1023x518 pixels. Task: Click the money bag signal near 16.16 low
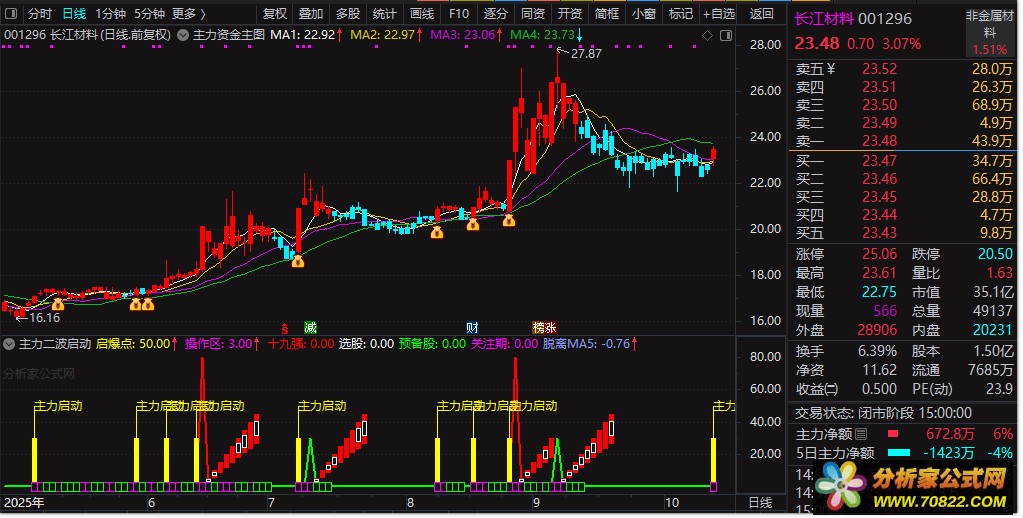coord(57,303)
